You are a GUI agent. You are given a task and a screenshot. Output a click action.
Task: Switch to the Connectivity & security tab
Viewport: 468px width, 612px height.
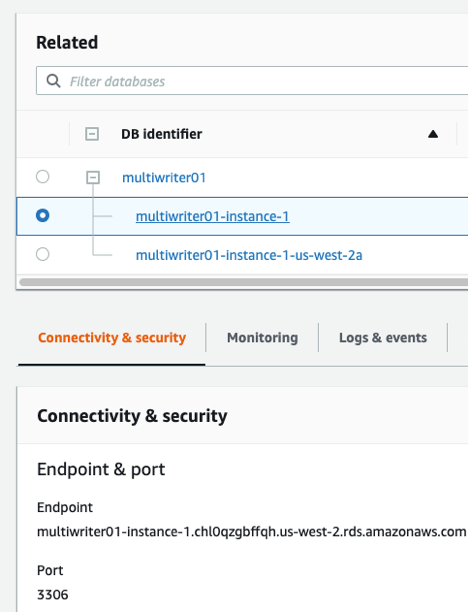coord(112,338)
